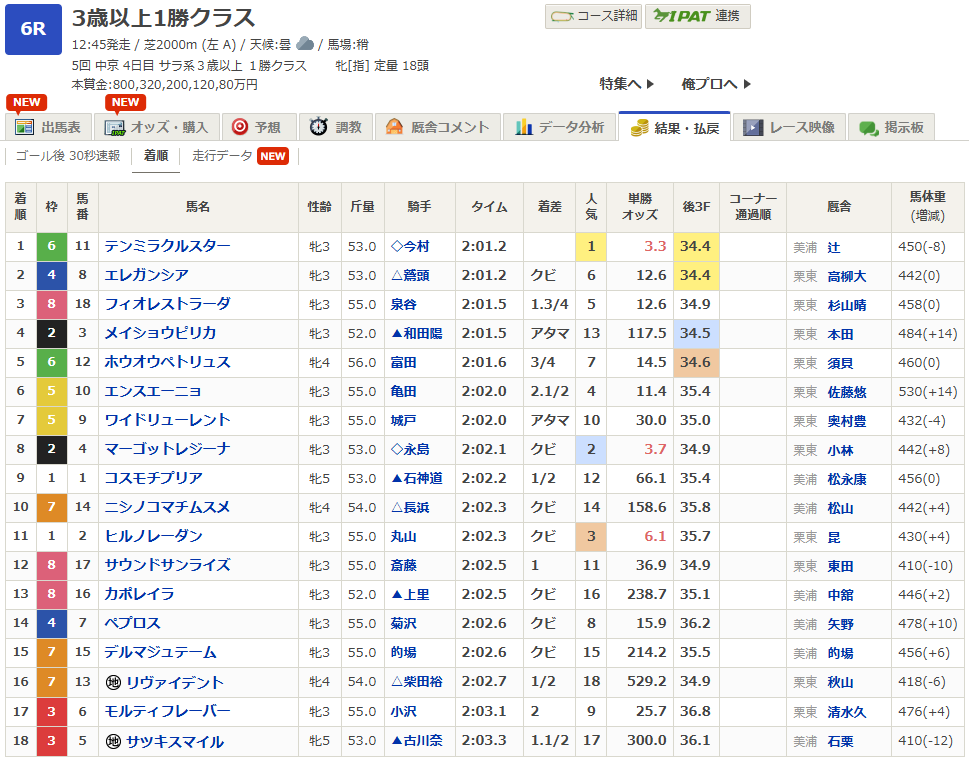
Task: Open jockey 今村's profile link
Action: 415,246
